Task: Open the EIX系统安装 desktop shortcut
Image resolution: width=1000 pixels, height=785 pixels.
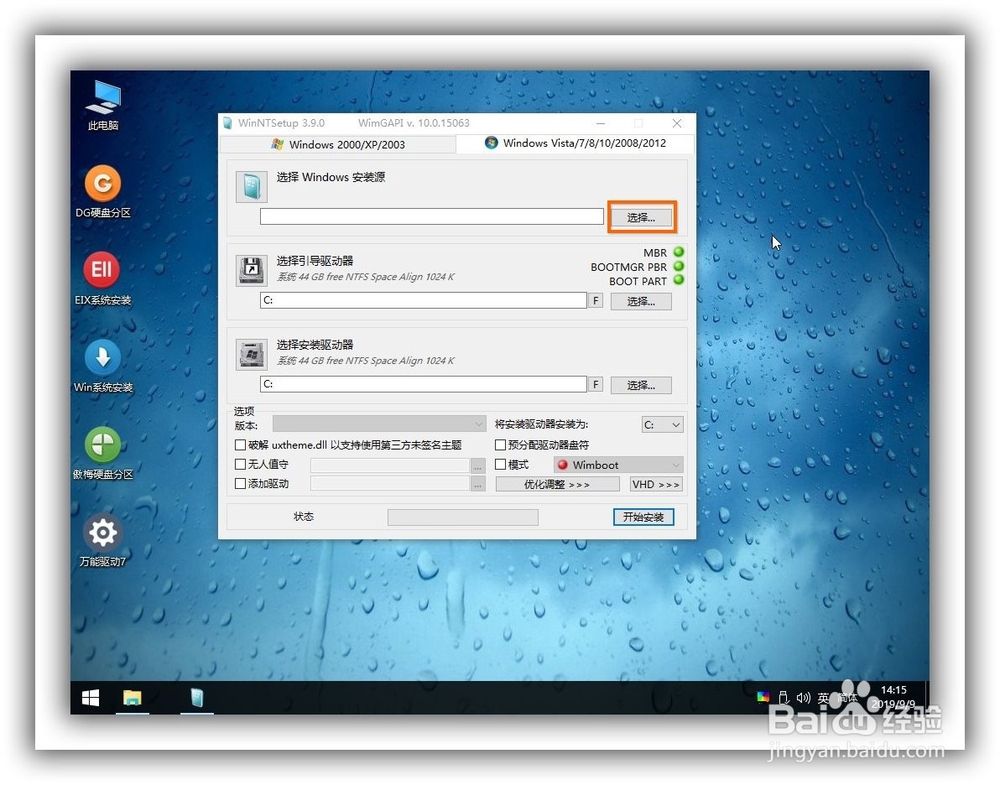Action: 103,279
